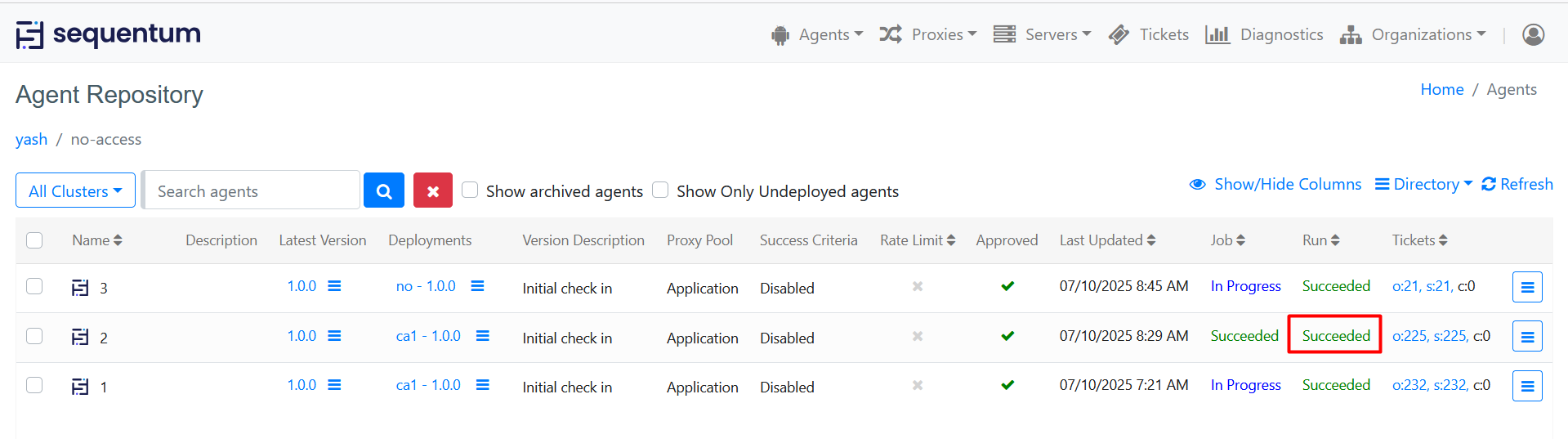Screen dimensions: 1568x439
Task: Click the Sequentum logo
Action: click(108, 34)
